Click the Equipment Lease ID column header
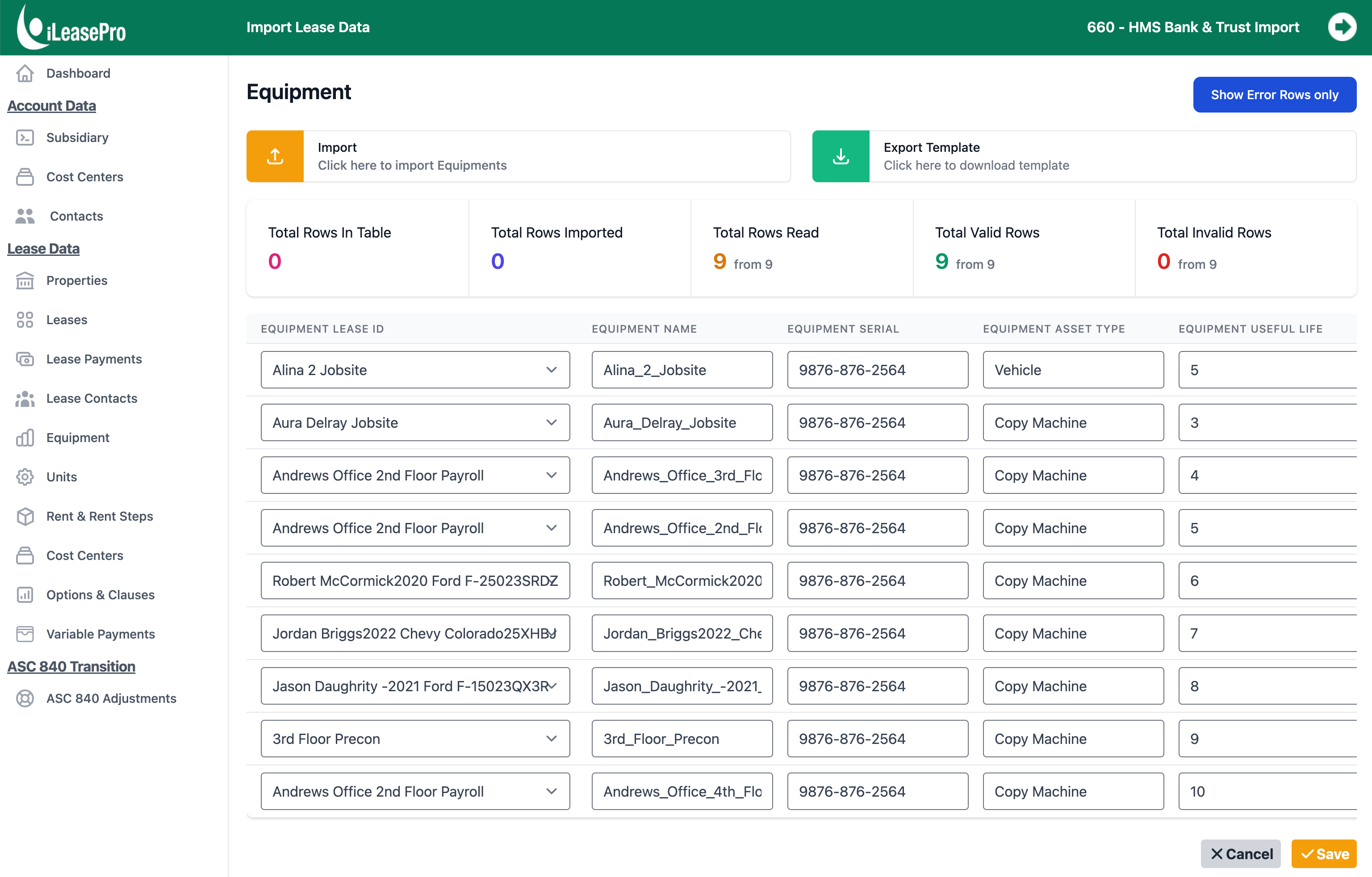The height and width of the screenshot is (877, 1372). 322,329
